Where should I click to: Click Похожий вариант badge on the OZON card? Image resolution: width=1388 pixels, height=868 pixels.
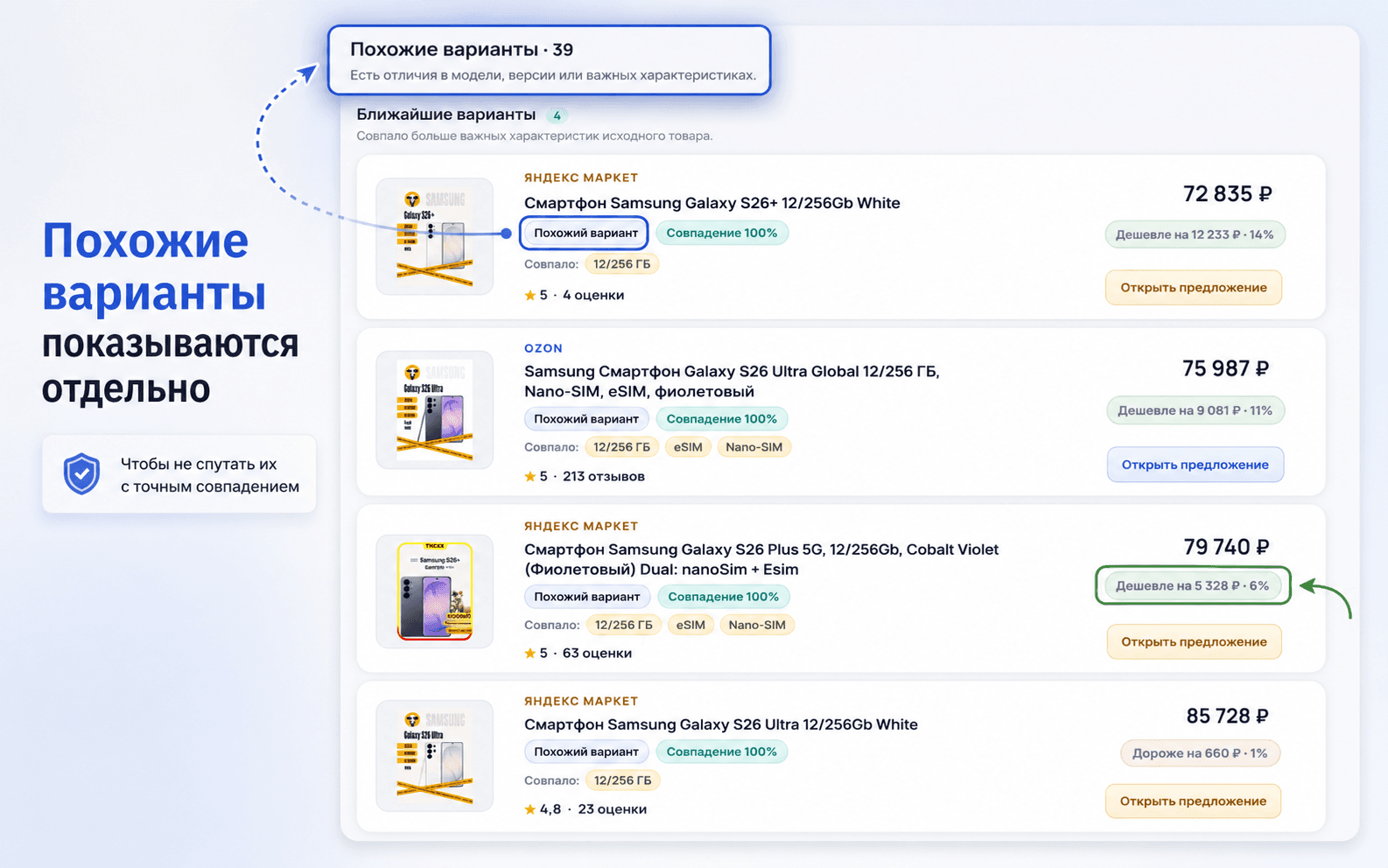[x=586, y=419]
